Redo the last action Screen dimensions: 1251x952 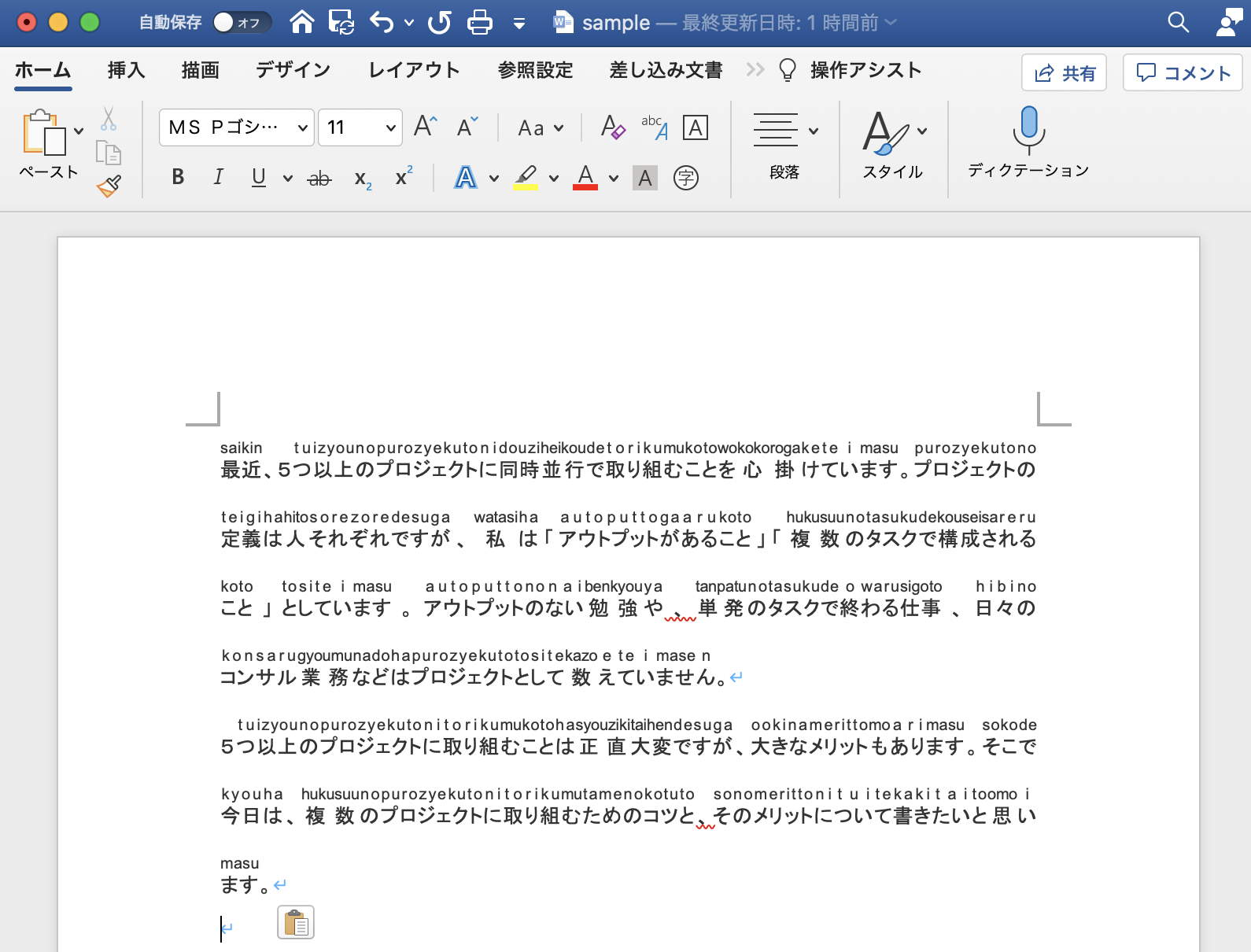point(440,22)
